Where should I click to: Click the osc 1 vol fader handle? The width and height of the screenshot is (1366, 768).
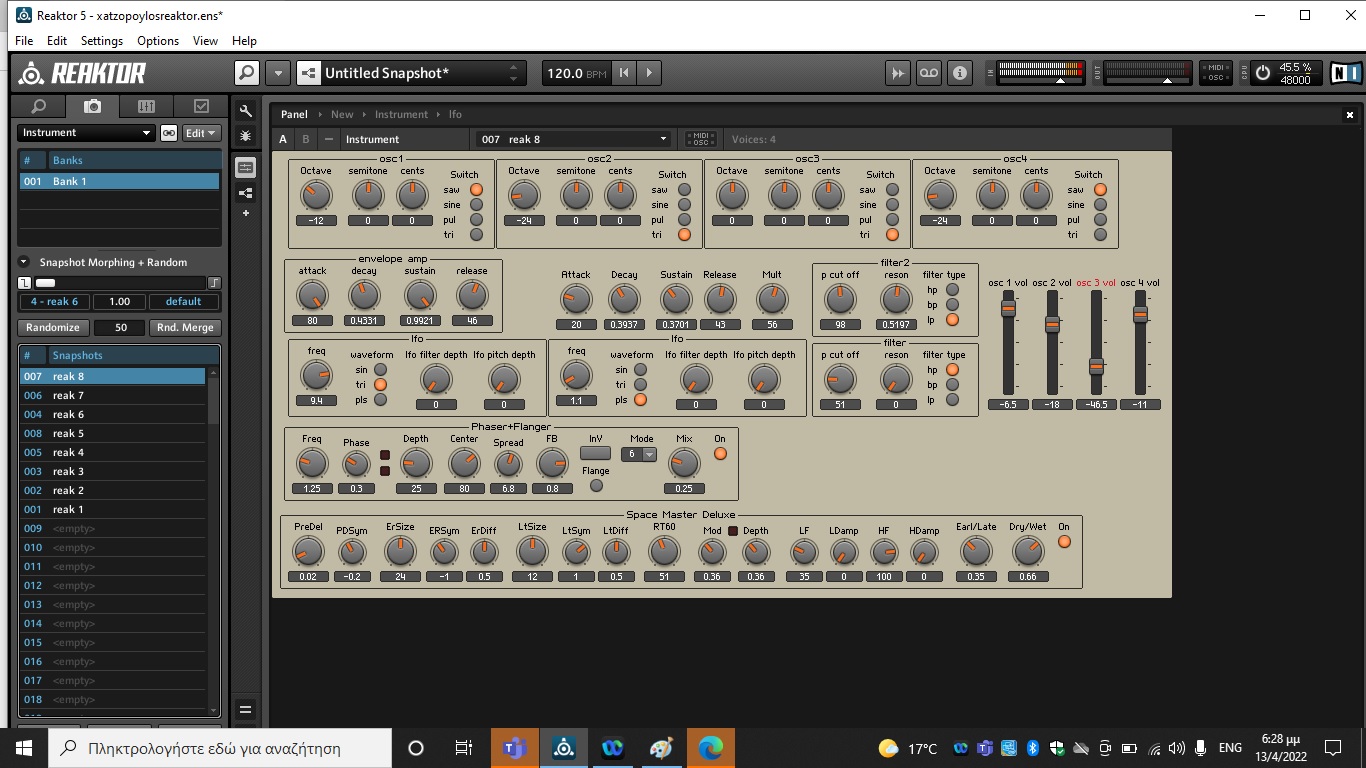pyautogui.click(x=1008, y=310)
